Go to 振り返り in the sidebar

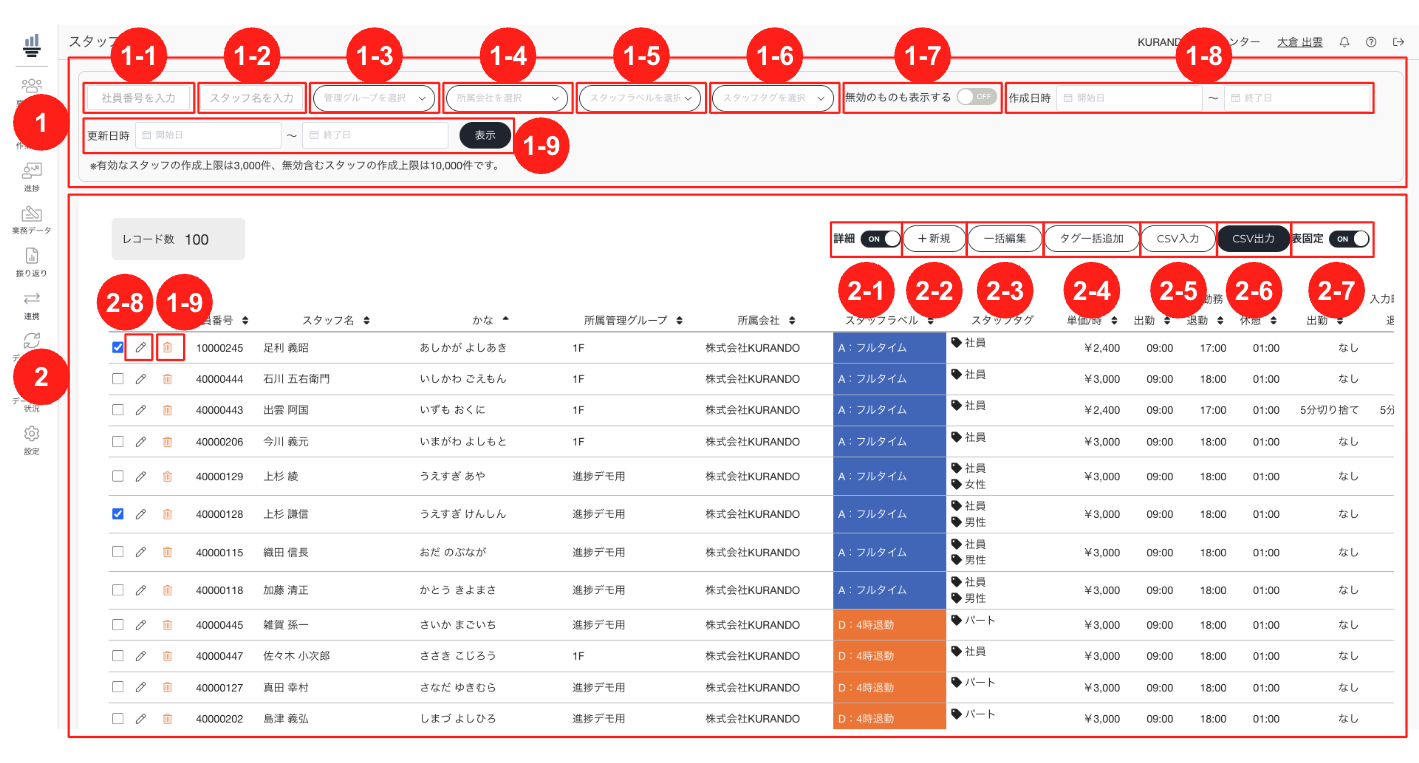pyautogui.click(x=31, y=262)
